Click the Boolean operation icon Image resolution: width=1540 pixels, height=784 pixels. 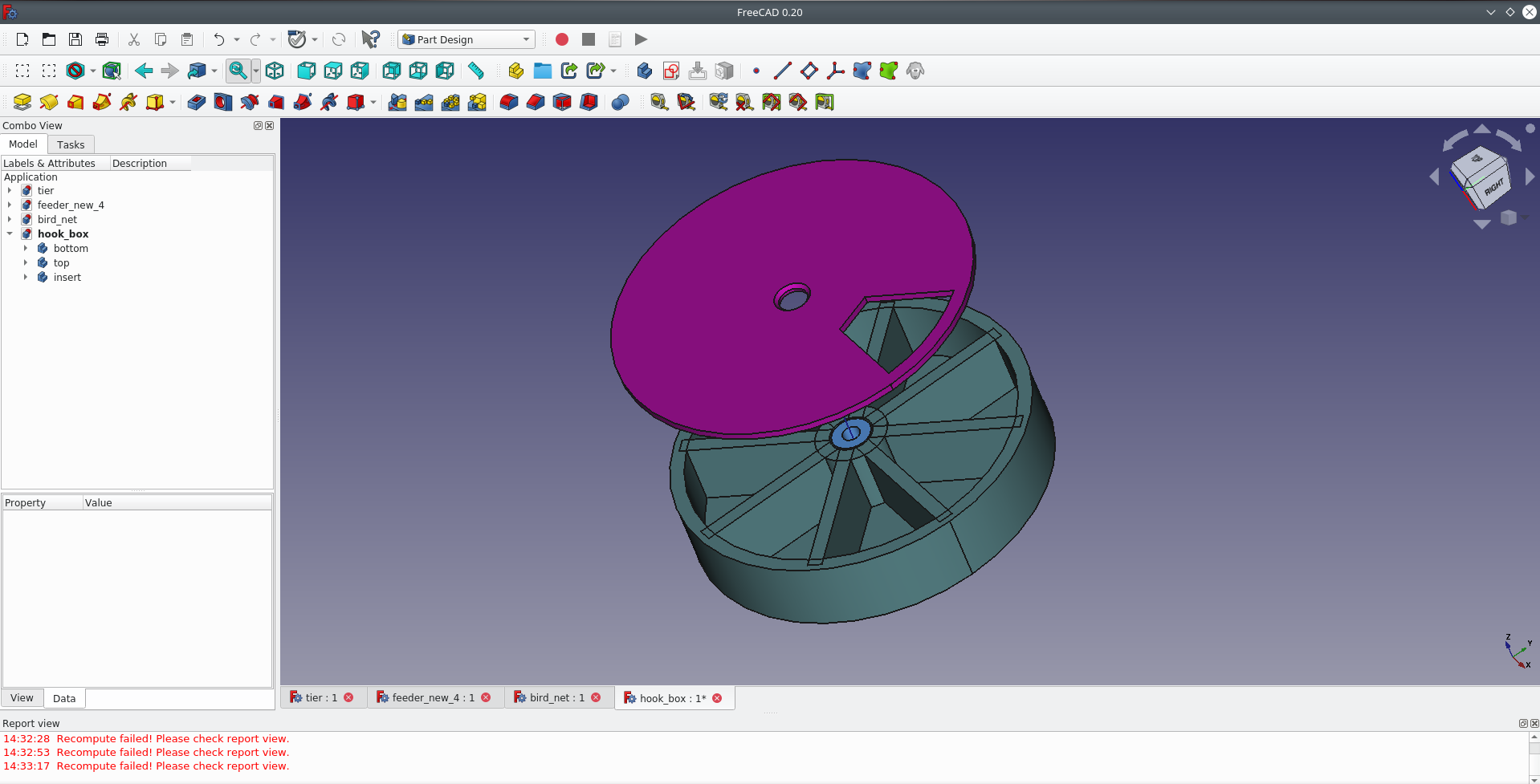pyautogui.click(x=620, y=102)
